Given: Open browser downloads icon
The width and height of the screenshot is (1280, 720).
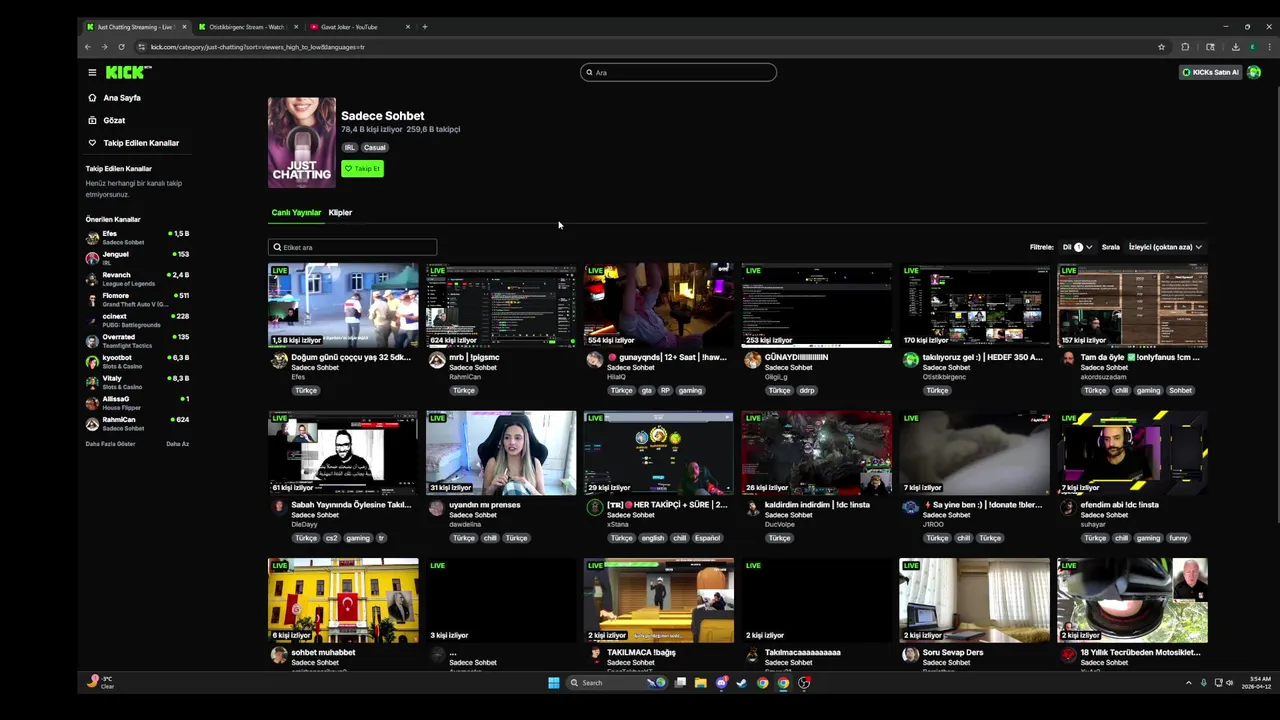Looking at the screenshot, I should 1235,47.
